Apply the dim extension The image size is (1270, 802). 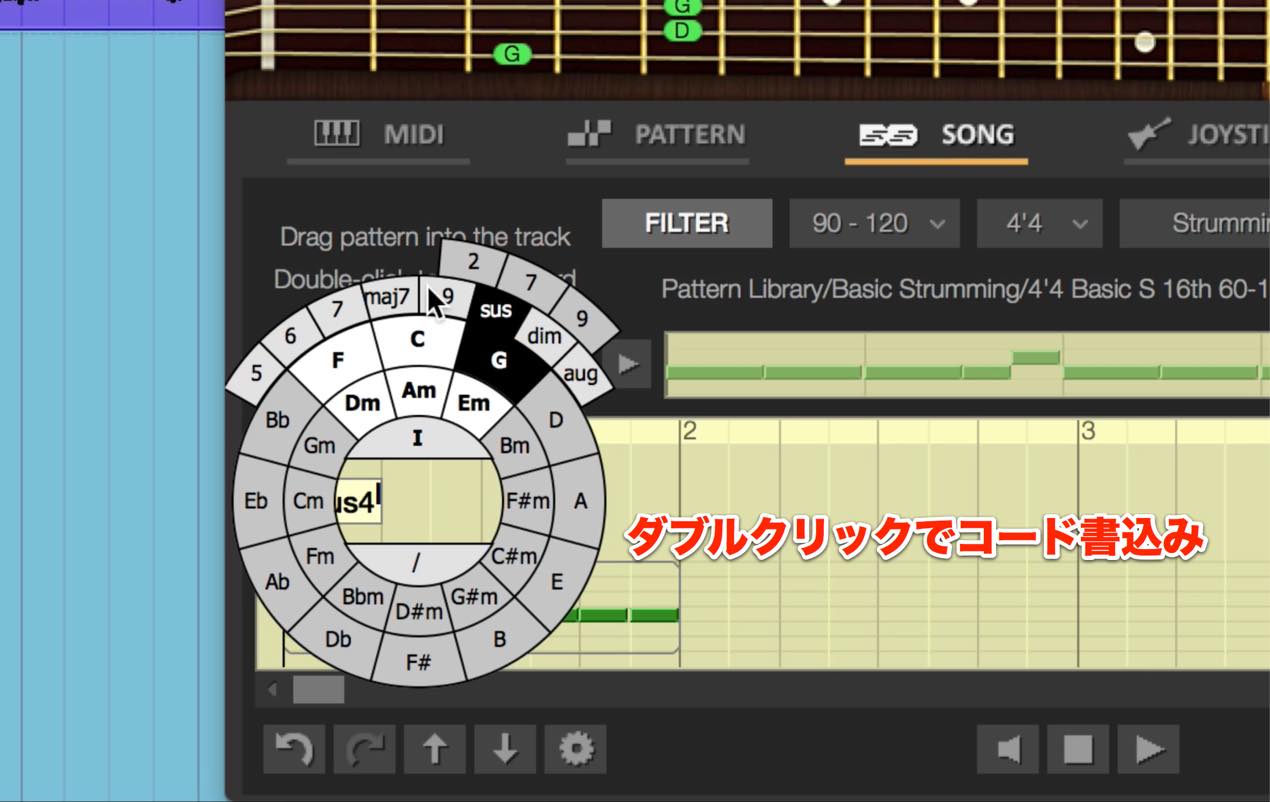point(544,336)
